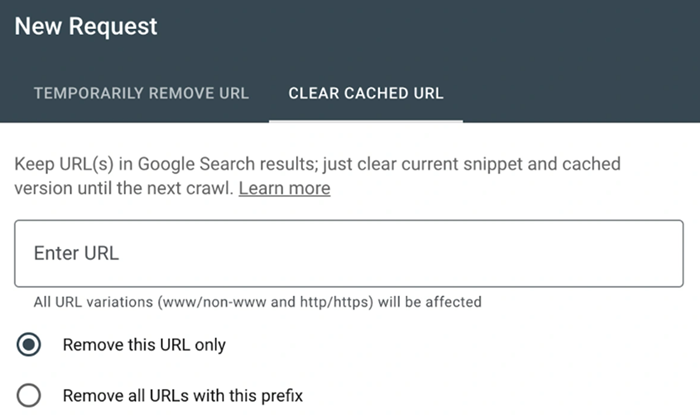700x420 pixels.
Task: Click the 'Remove all URLs with this prefix' label
Action: (182, 395)
